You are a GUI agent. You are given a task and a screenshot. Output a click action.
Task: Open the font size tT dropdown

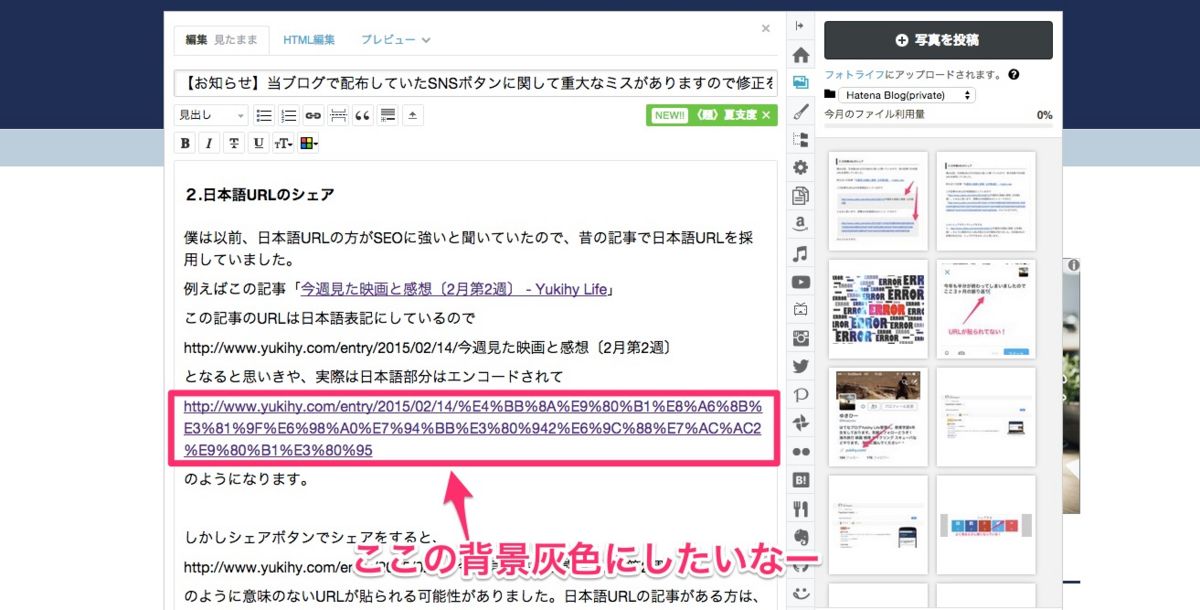tap(283, 143)
